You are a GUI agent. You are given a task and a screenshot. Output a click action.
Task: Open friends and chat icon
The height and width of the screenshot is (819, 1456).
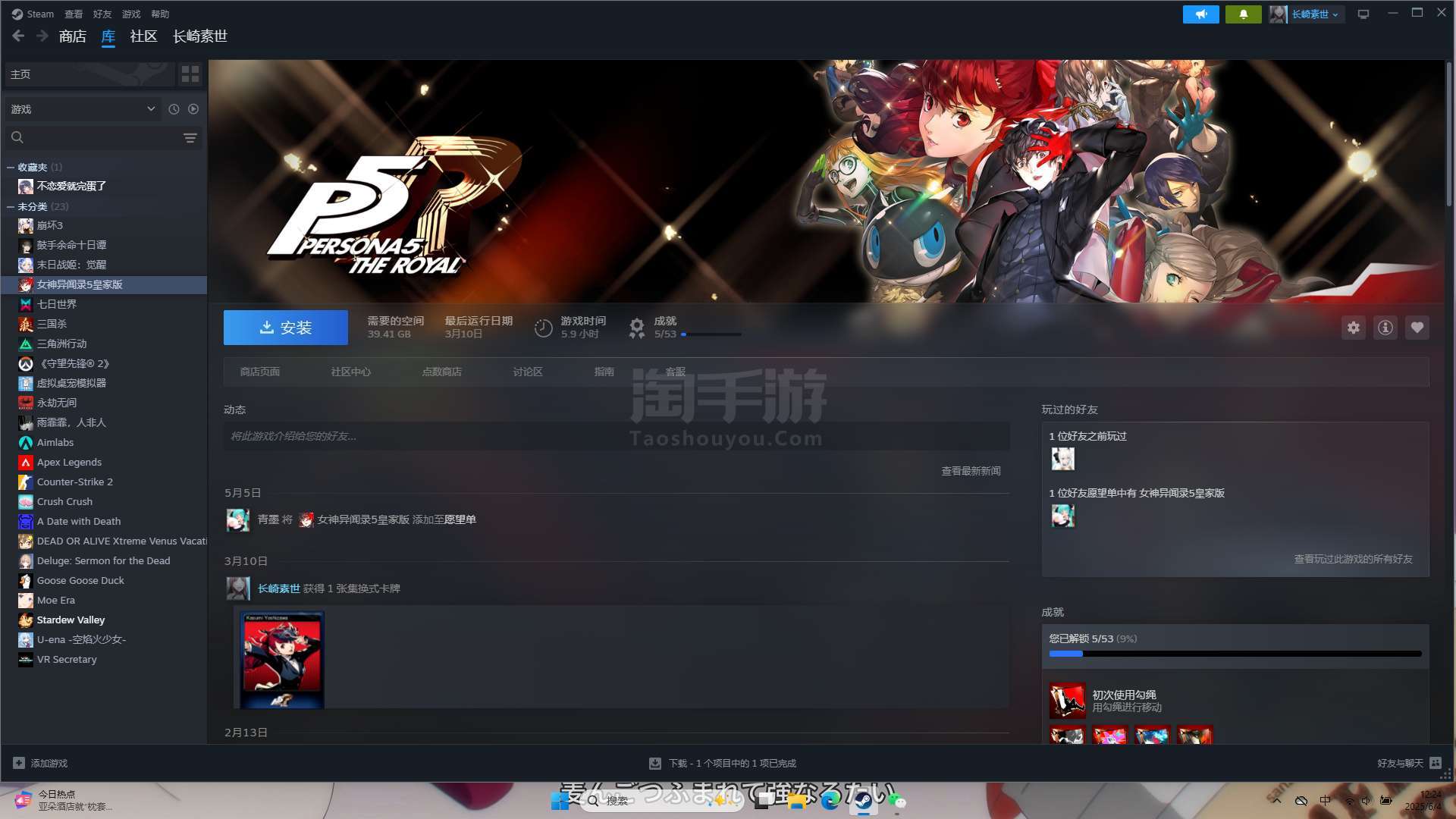[1436, 763]
